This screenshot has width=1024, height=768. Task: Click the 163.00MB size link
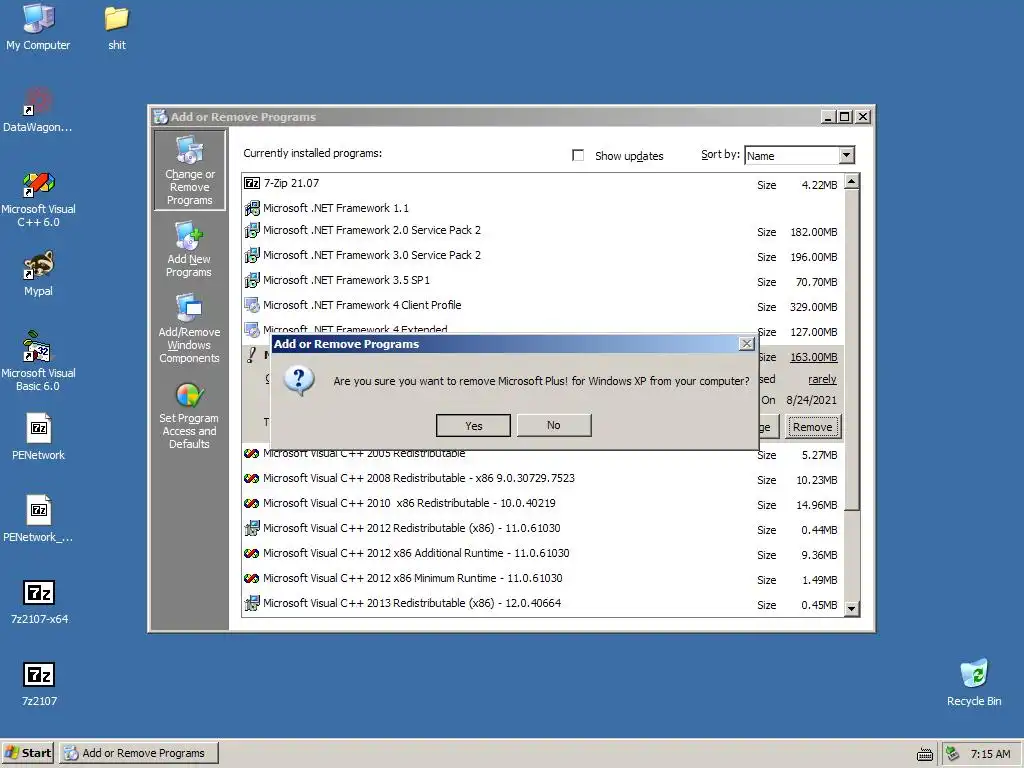[x=814, y=357]
